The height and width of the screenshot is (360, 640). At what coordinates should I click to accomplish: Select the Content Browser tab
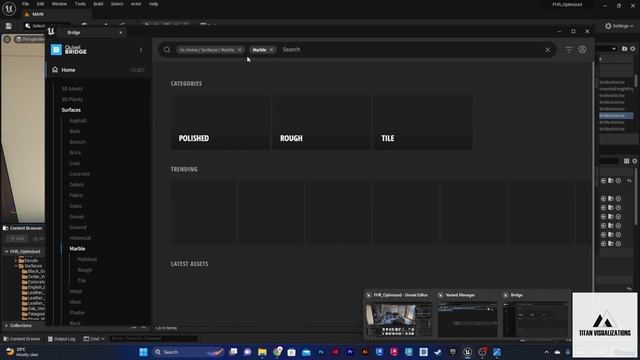(x=22, y=228)
